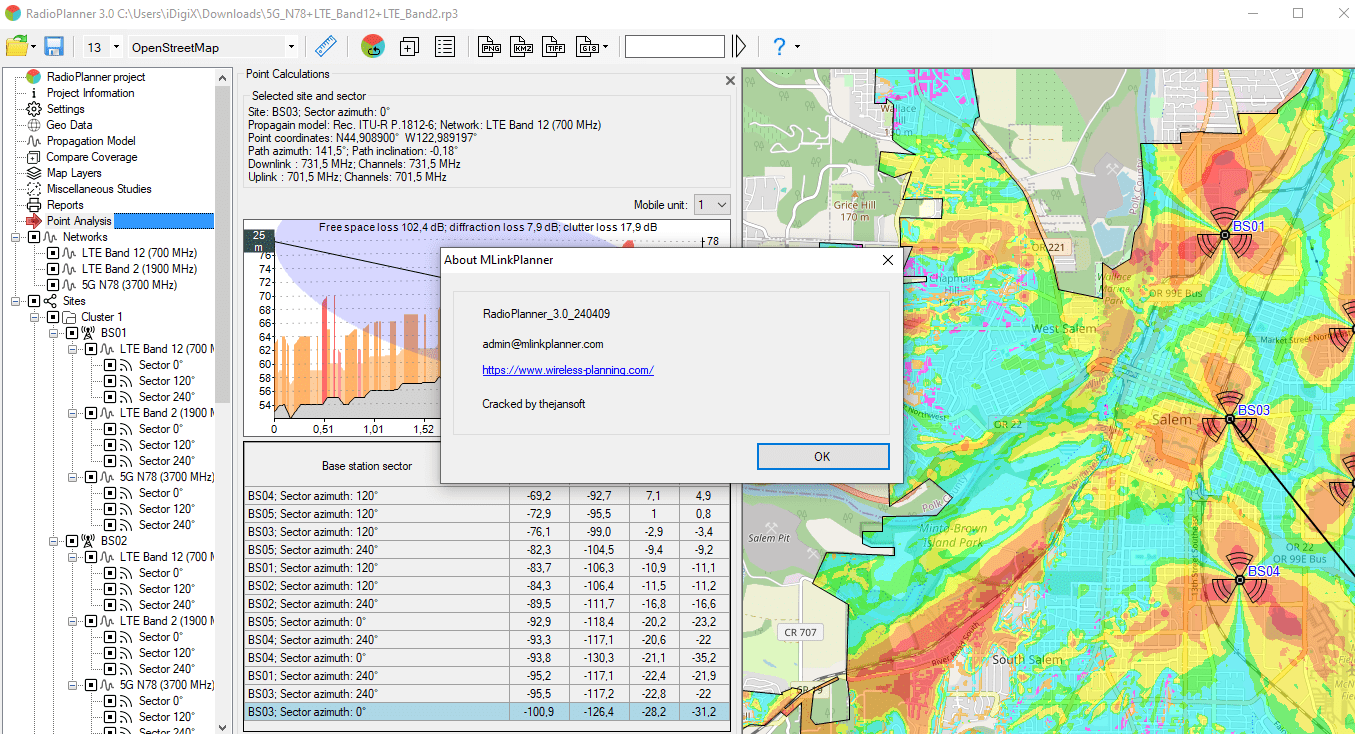
Task: Toggle the Sites checkbox
Action: (34, 301)
